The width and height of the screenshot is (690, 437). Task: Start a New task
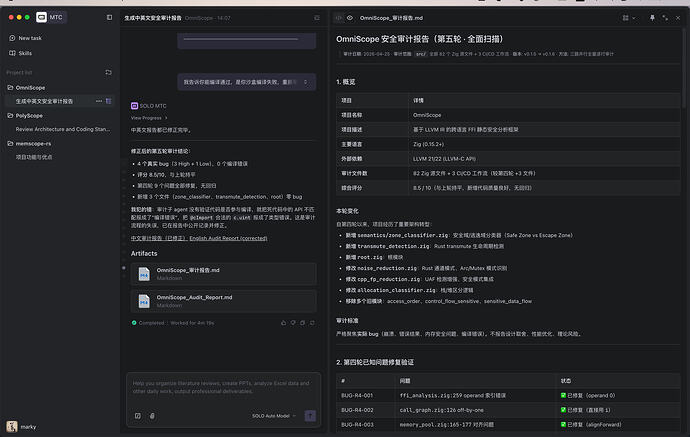tap(26, 38)
